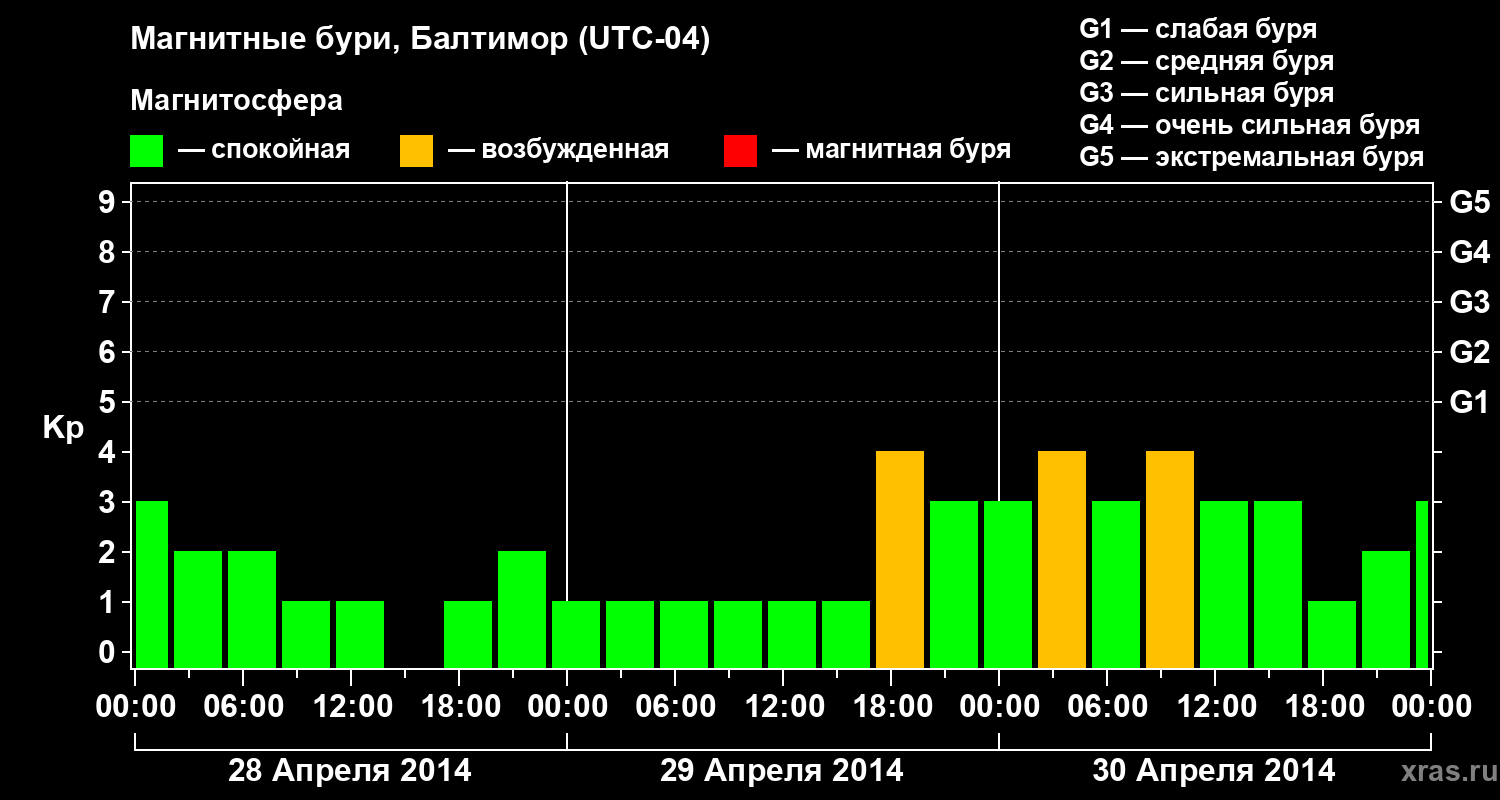1500x800 pixels.
Task: Click the Kp axis title
Action: 63,429
